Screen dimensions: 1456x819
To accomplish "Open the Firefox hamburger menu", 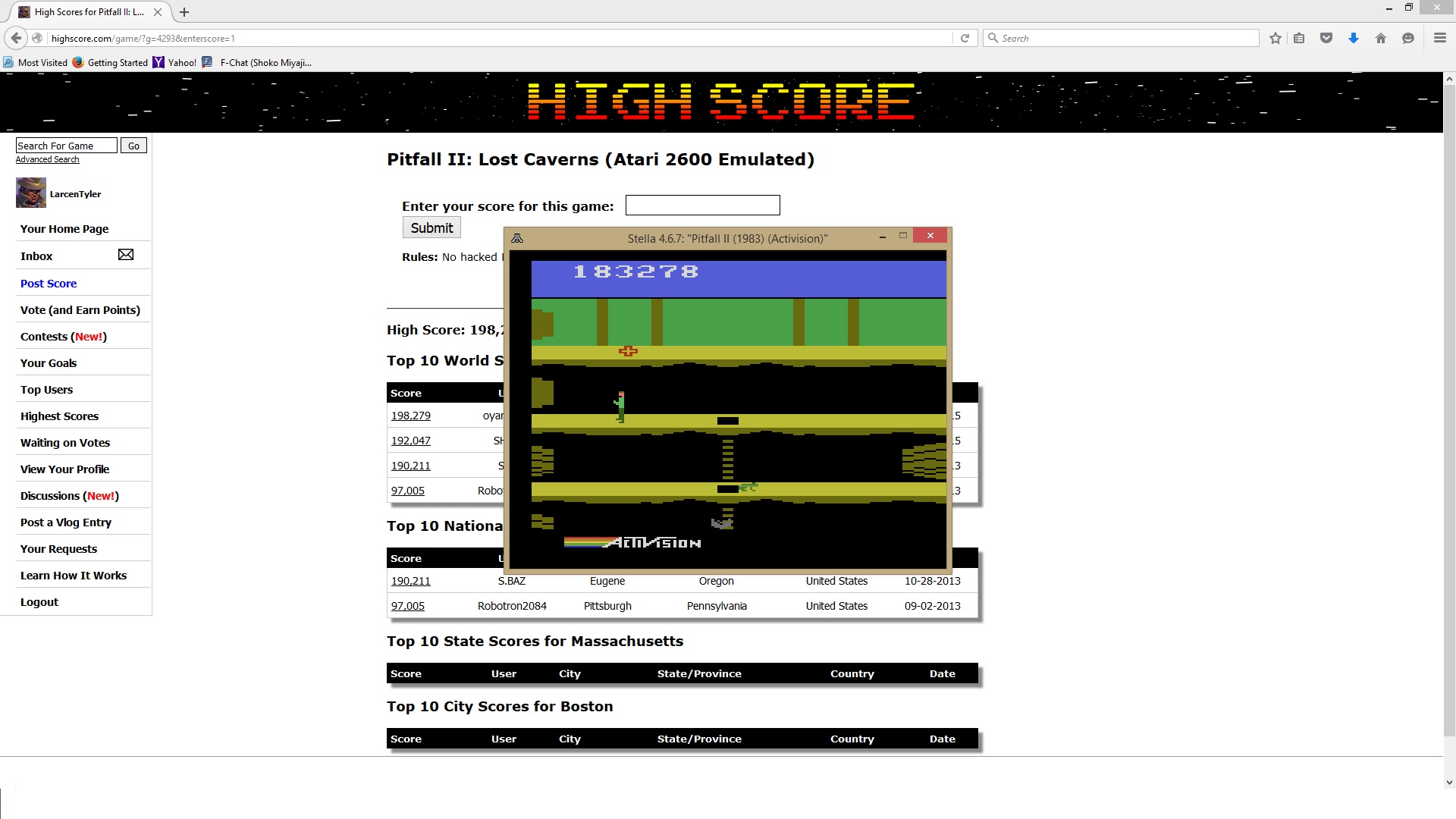I will point(1440,38).
